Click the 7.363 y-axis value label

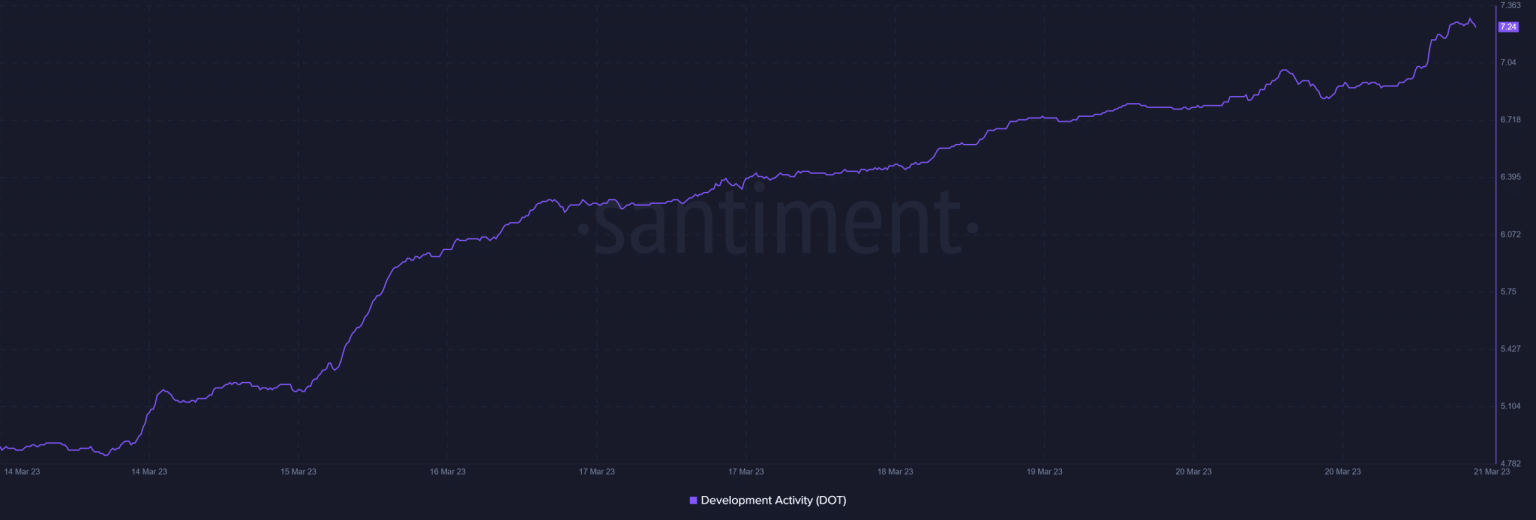(x=1510, y=6)
